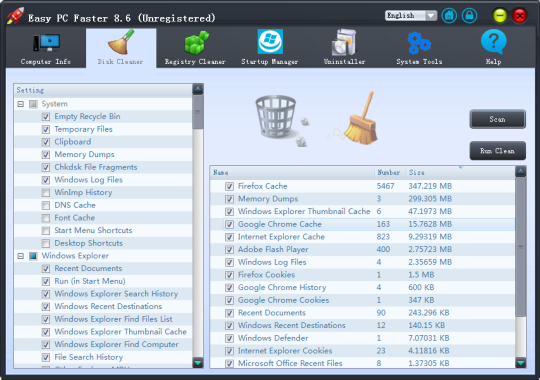Toggle the System group checkbox
The image size is (540, 380).
33,104
